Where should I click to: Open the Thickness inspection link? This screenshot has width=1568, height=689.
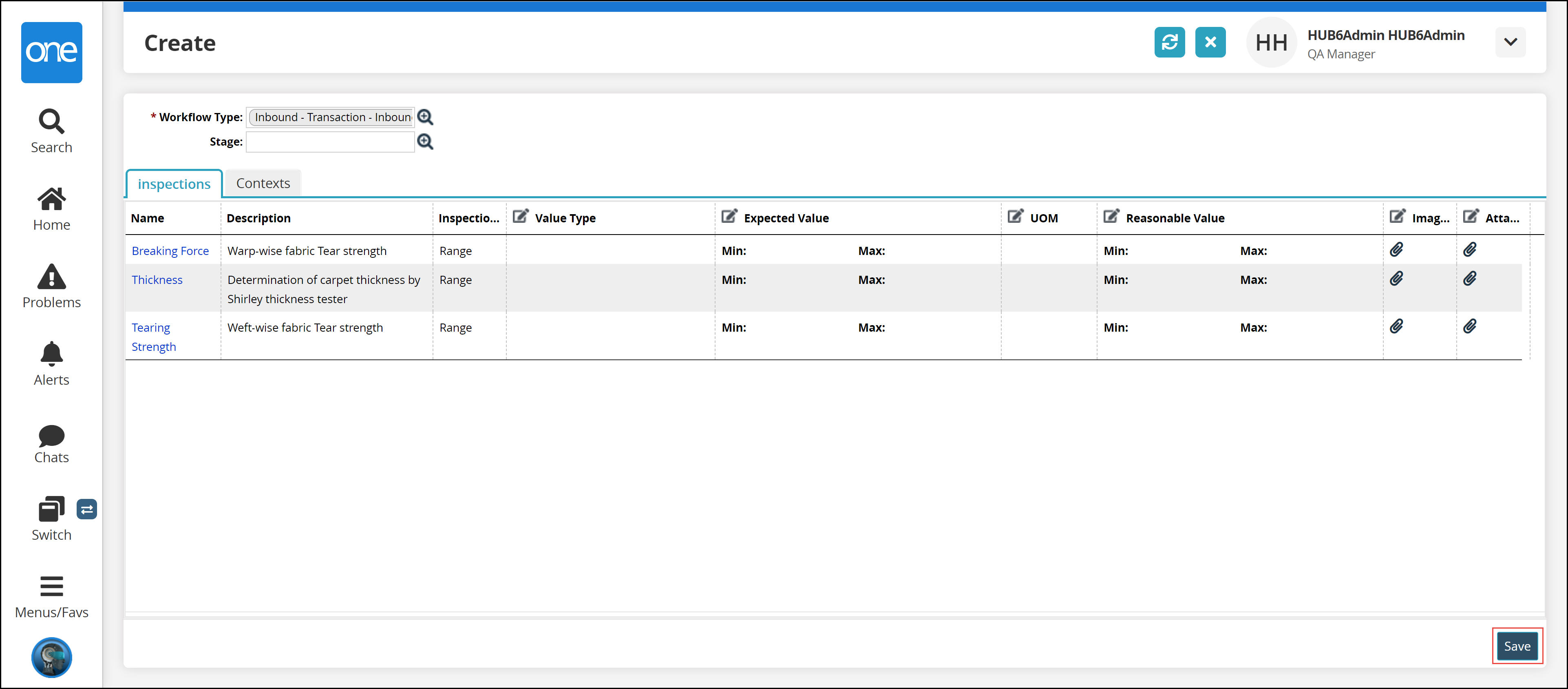pos(157,279)
